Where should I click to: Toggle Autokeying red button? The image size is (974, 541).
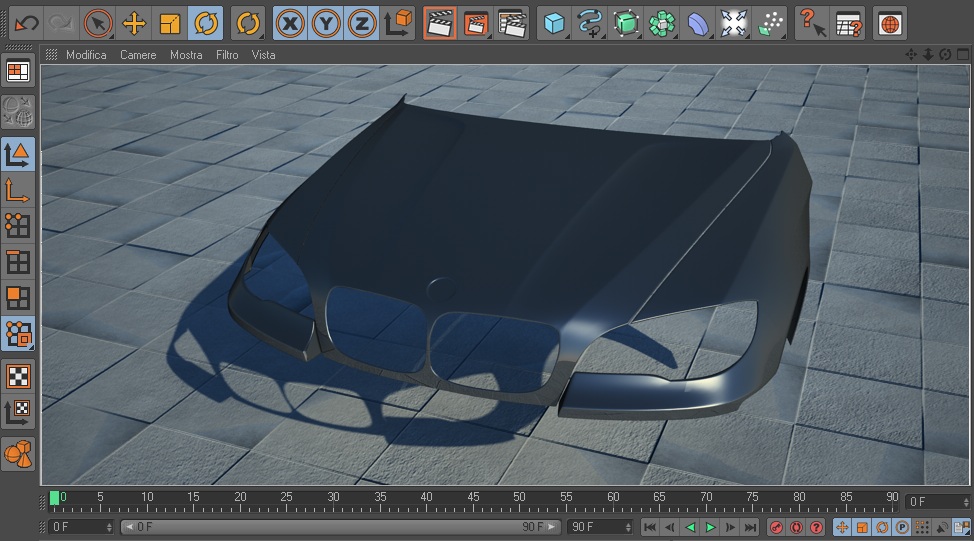pos(796,527)
